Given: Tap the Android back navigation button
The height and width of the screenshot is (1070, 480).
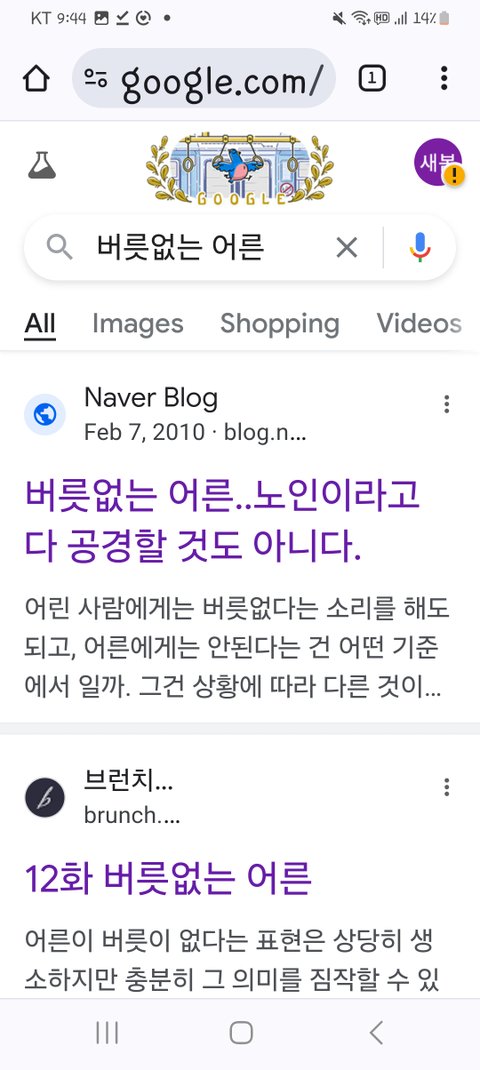Looking at the screenshot, I should [x=376, y=1032].
